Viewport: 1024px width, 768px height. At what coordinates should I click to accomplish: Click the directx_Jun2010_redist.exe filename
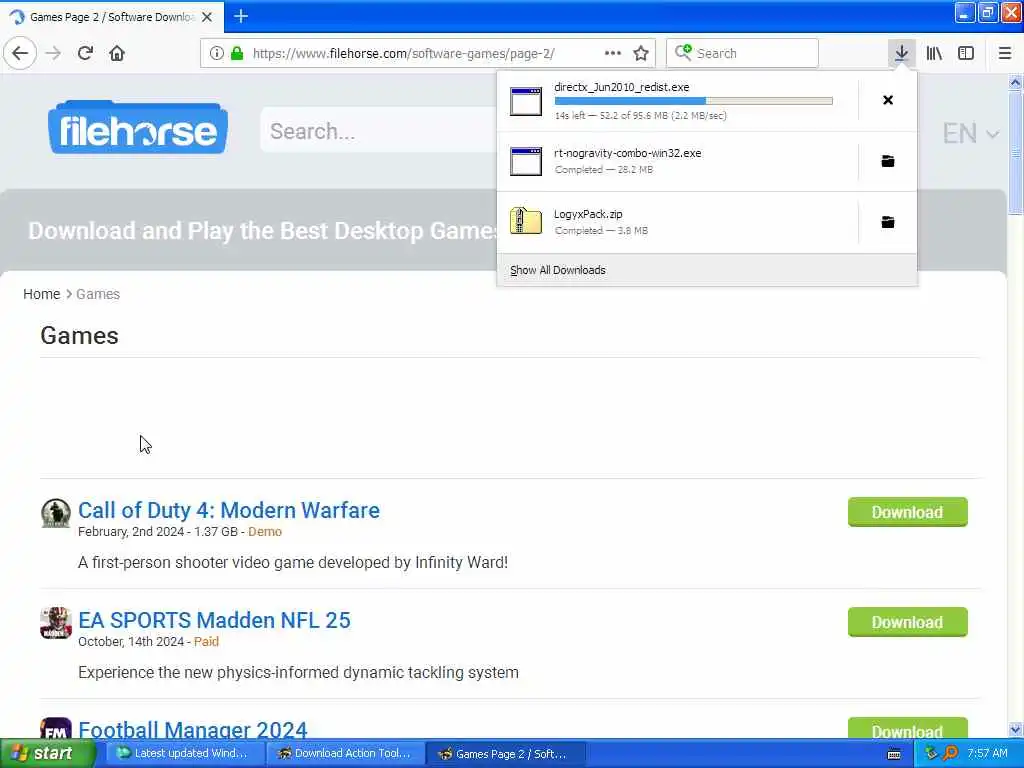622,87
